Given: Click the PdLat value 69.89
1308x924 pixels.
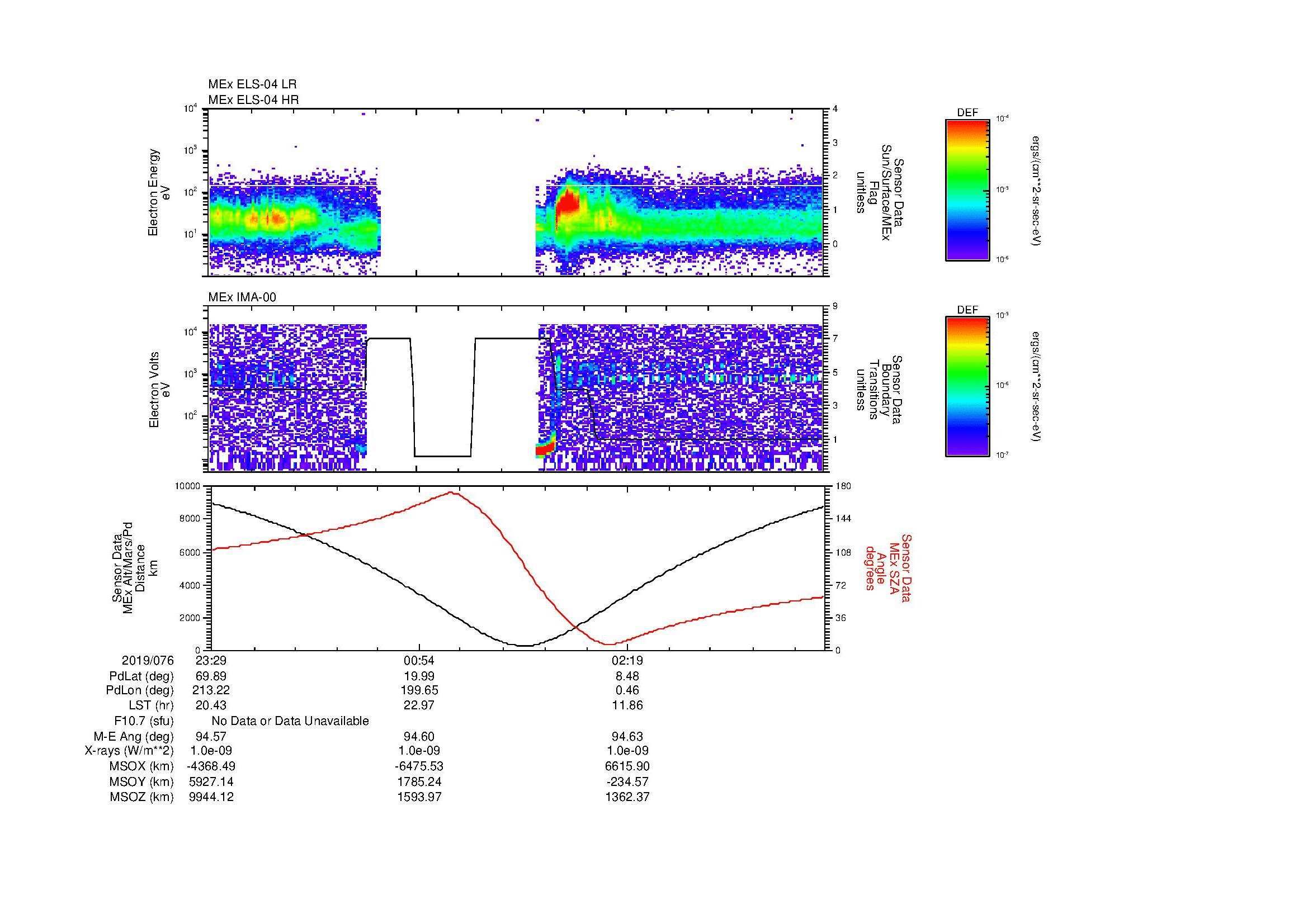Looking at the screenshot, I should pos(211,676).
